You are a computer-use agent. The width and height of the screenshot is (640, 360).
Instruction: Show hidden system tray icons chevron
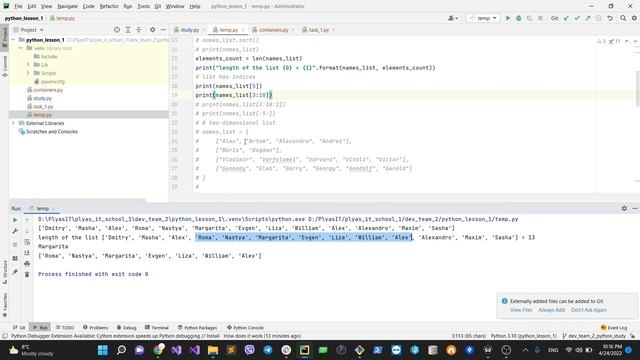pyautogui.click(x=525, y=350)
